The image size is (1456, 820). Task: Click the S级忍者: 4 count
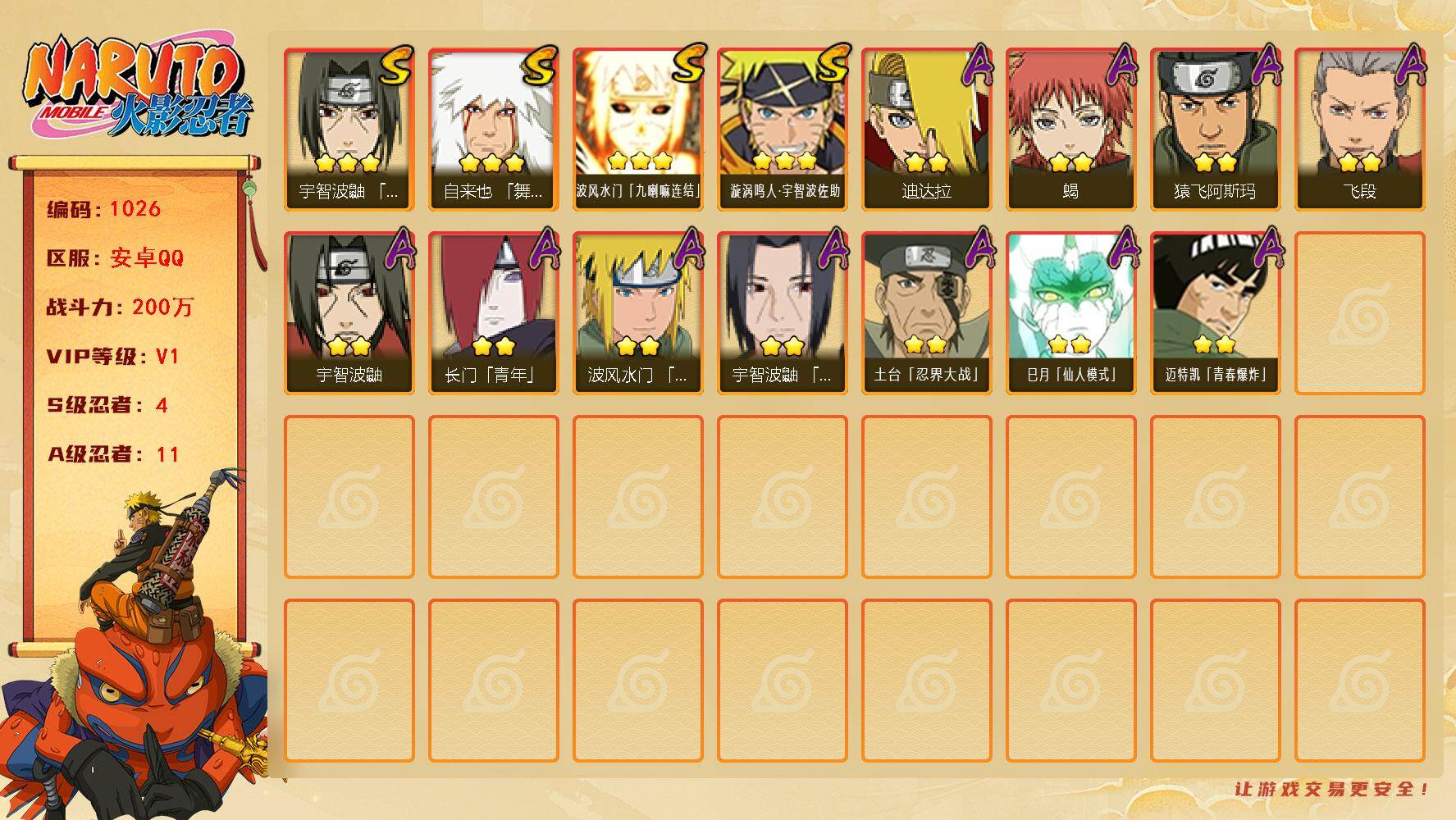click(107, 405)
